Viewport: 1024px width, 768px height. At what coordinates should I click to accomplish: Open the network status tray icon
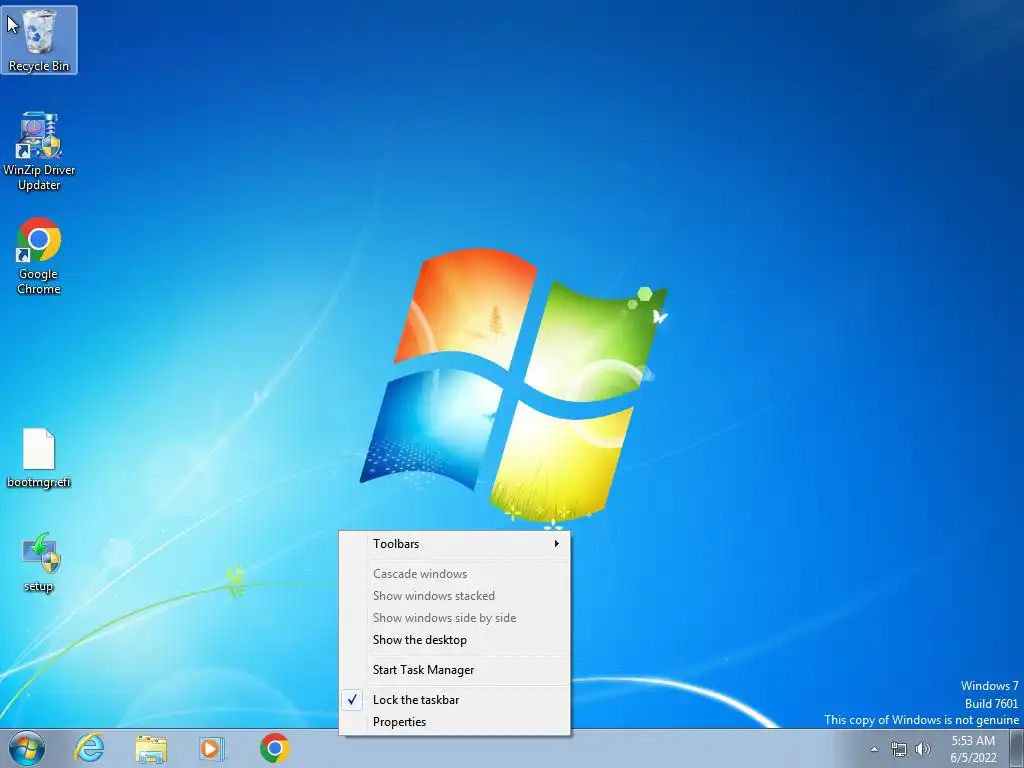899,749
